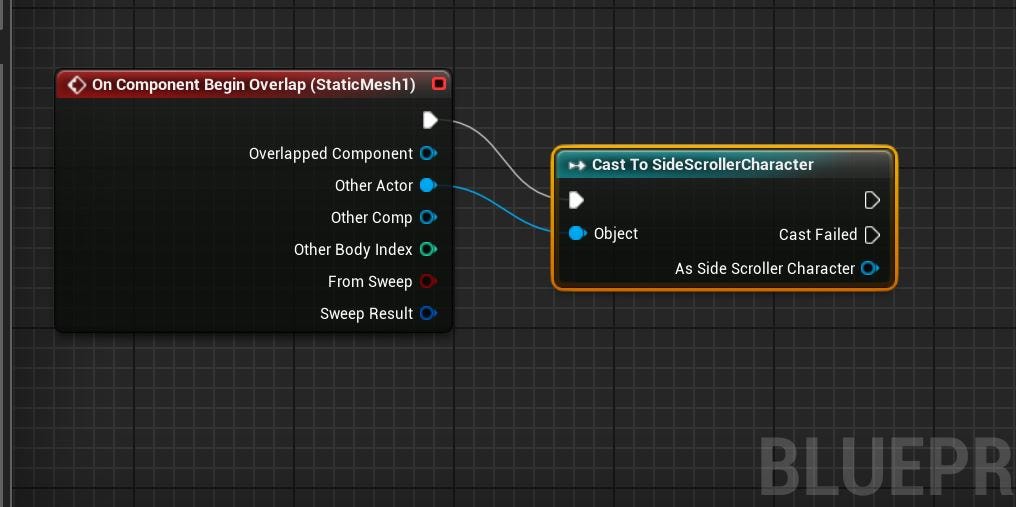The image size is (1016, 507).
Task: Click the Other Comp output pin
Action: 428,217
